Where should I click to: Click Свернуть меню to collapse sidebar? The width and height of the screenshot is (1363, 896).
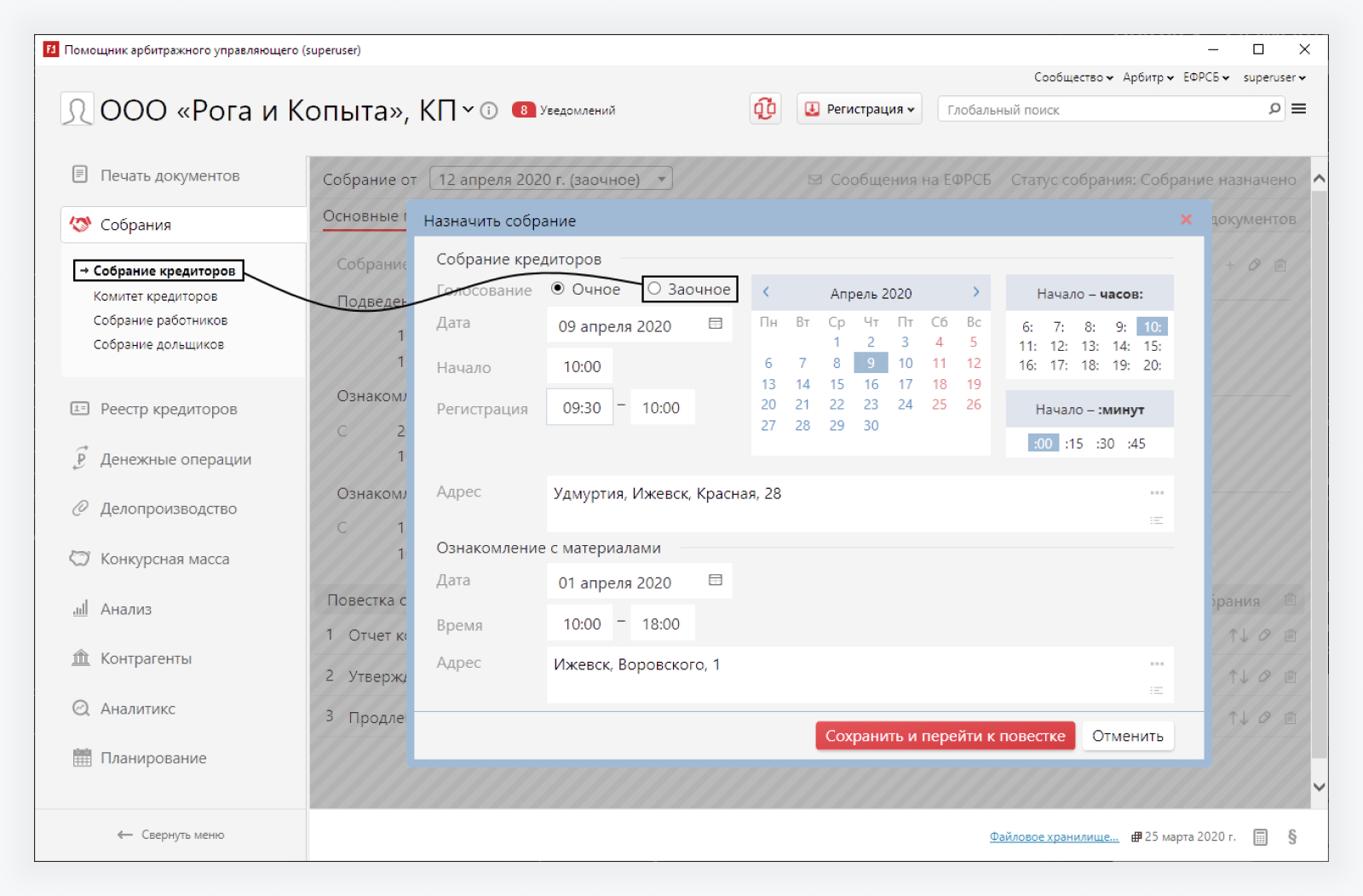[x=171, y=835]
